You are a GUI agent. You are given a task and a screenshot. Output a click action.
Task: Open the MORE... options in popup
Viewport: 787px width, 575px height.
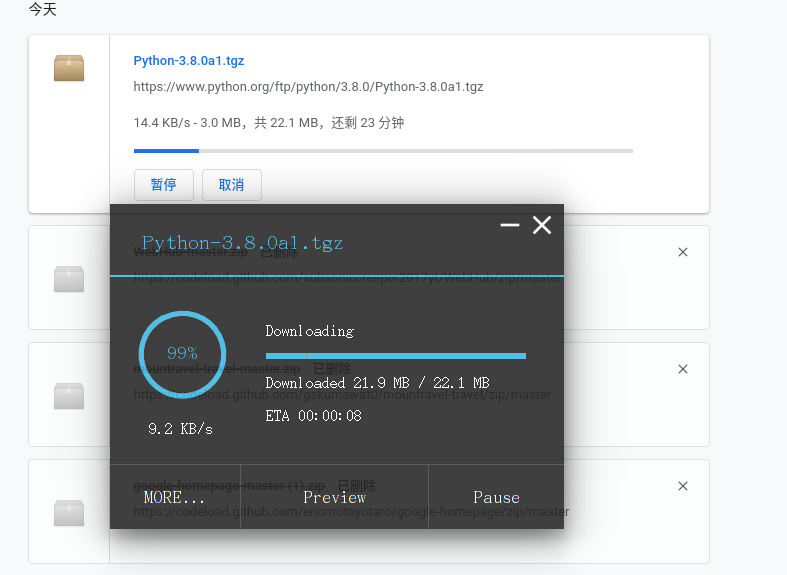(175, 497)
